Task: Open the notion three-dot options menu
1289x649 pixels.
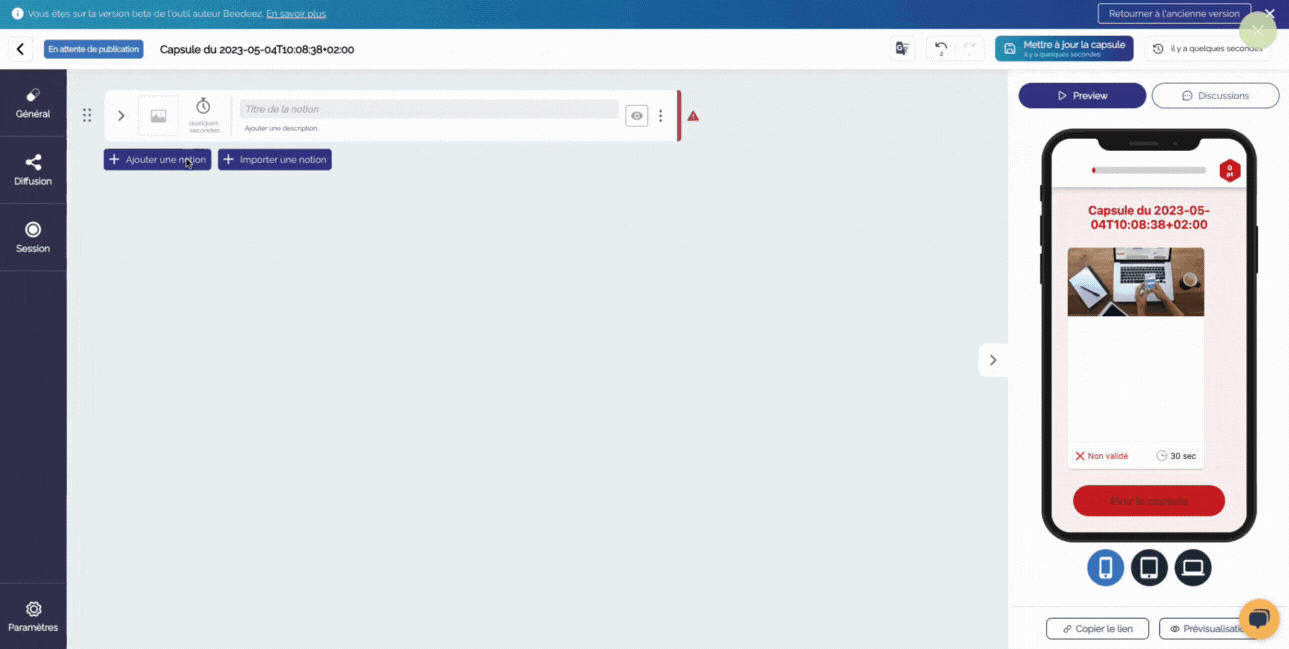Action: click(x=660, y=116)
